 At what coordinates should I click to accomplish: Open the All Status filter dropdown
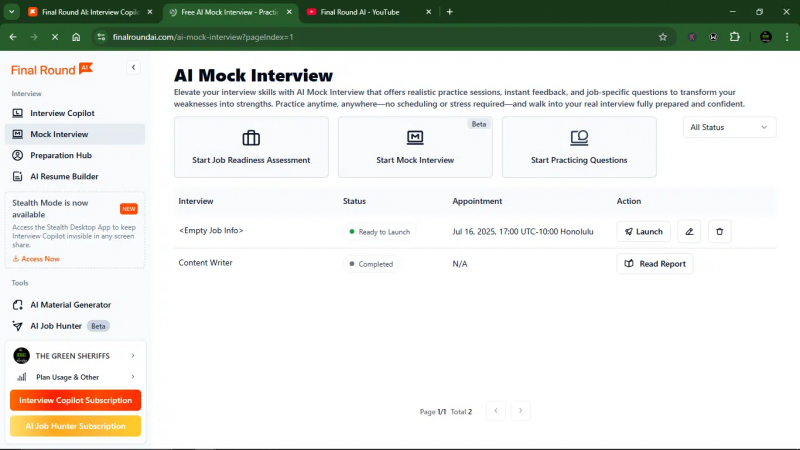[729, 127]
